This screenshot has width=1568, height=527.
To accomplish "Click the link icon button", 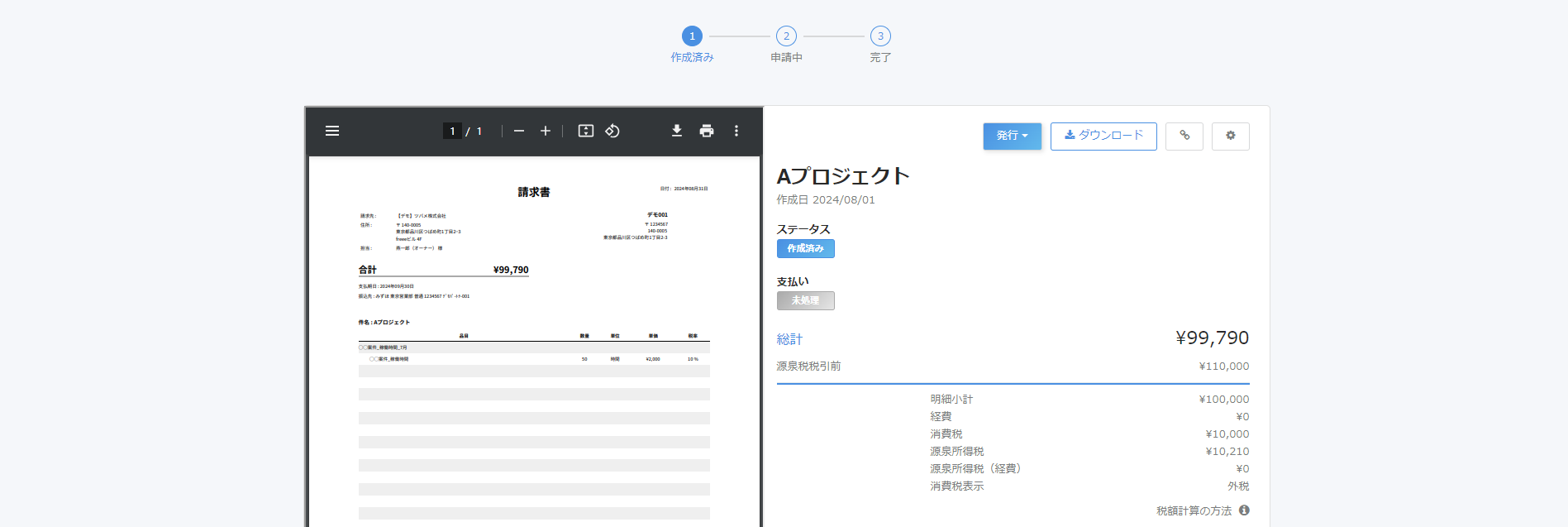I will click(1184, 137).
